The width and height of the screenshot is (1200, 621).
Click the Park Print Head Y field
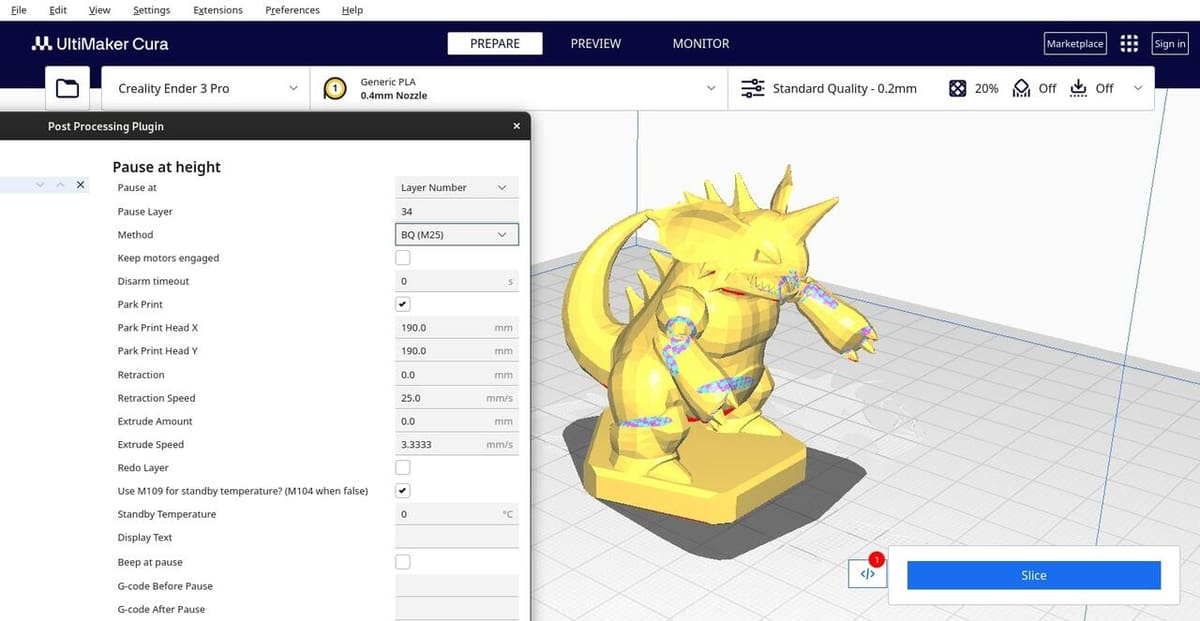click(x=457, y=352)
